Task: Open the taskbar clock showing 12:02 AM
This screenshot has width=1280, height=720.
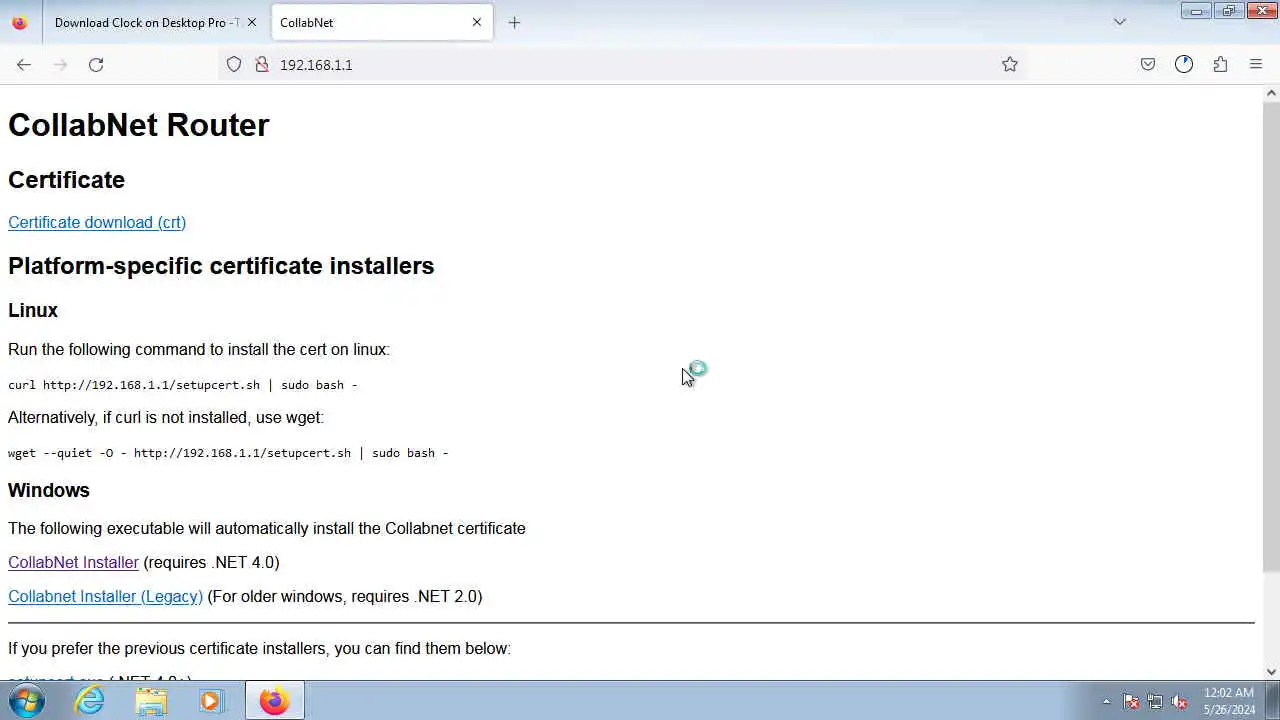Action: tap(1229, 701)
